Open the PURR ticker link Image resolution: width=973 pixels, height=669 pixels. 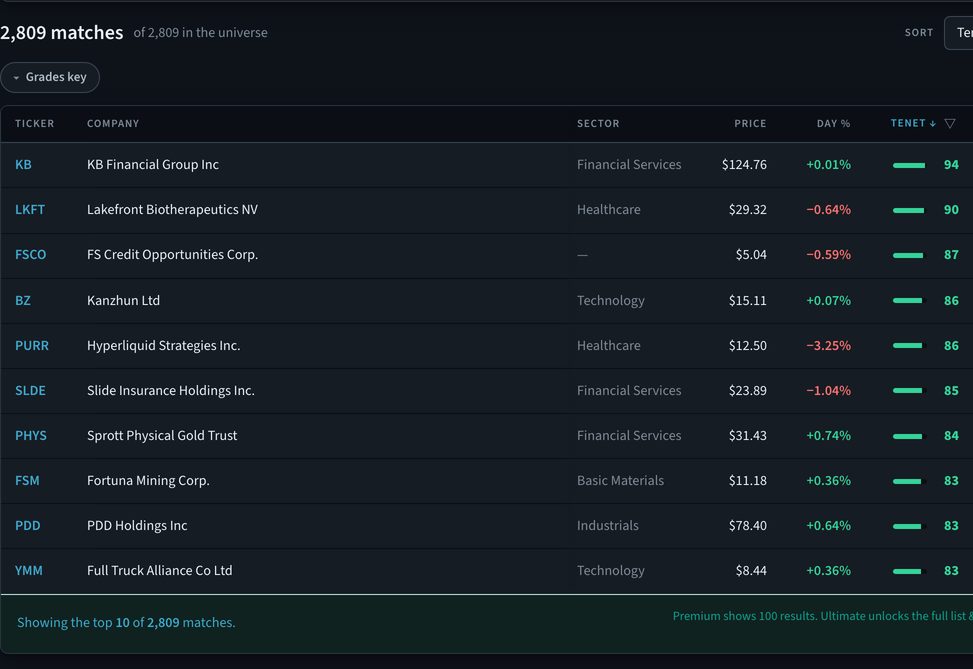click(32, 346)
